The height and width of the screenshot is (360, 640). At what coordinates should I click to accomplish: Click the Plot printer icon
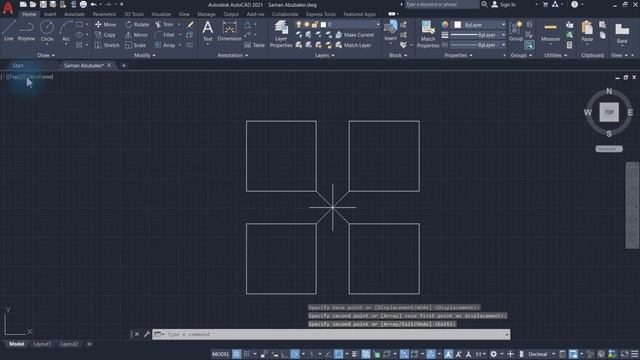coord(83,4)
